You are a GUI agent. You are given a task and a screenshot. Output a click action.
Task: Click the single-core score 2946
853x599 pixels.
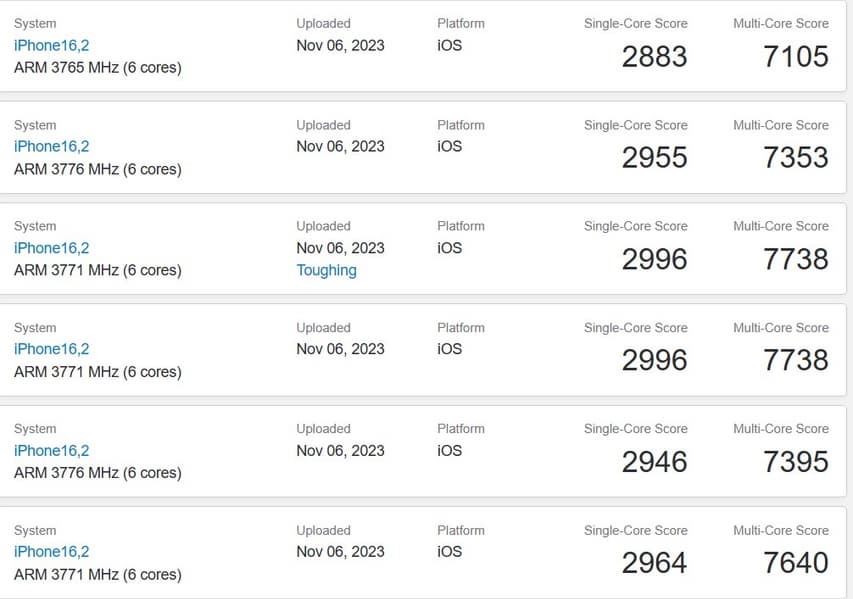(x=654, y=462)
